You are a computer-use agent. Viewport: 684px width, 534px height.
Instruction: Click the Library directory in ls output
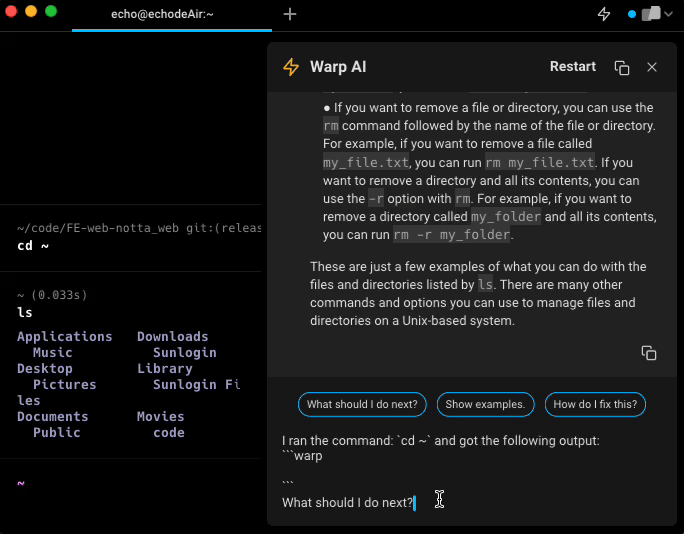[164, 369]
